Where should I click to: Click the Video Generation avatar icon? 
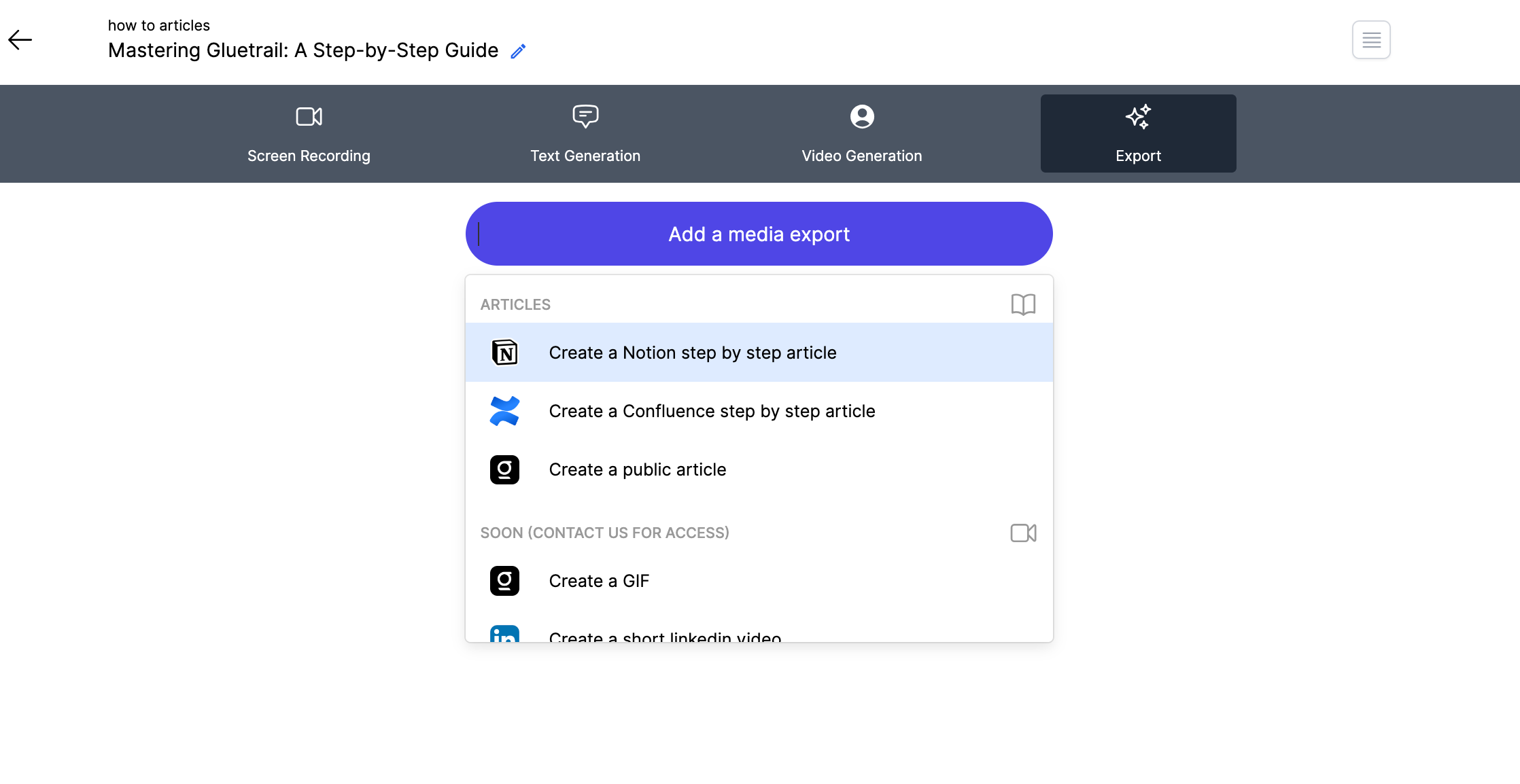[861, 117]
